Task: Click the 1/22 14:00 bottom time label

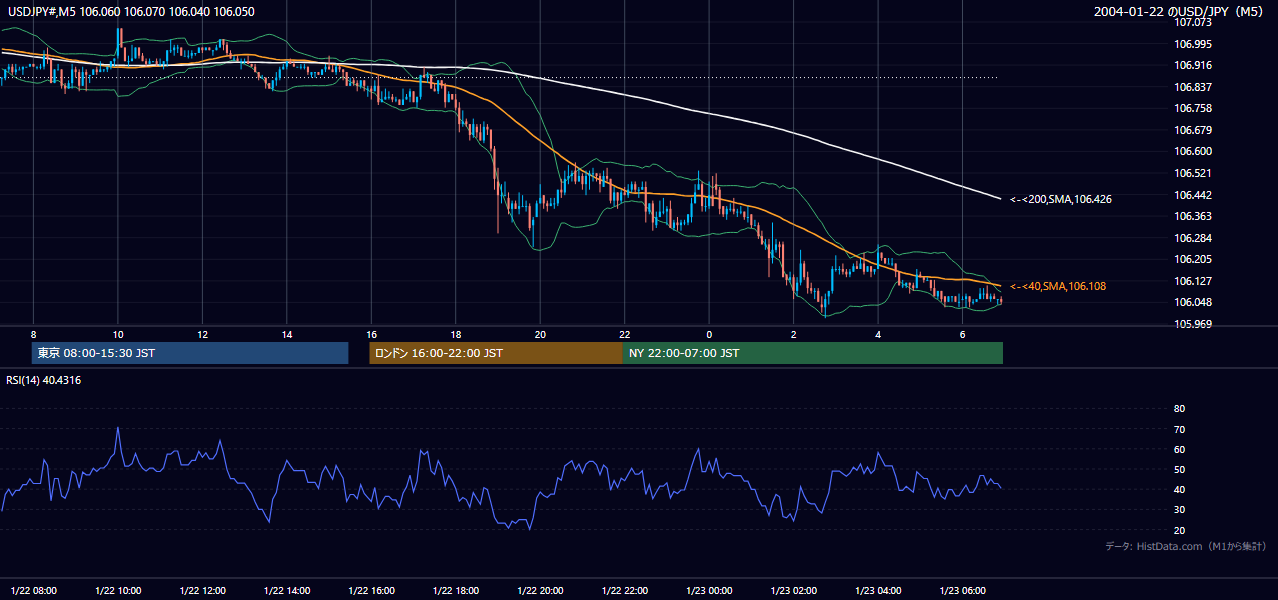Action: click(287, 590)
